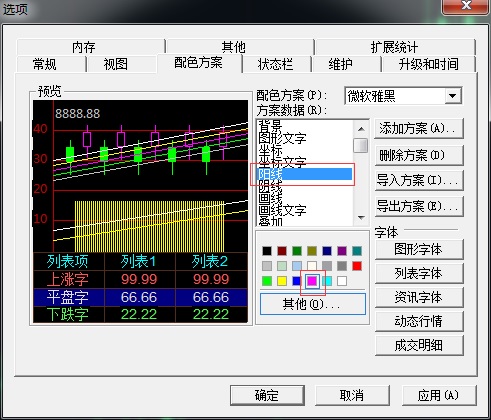Select 画线文字 in the data list
This screenshot has height=420, width=491.
tap(282, 210)
